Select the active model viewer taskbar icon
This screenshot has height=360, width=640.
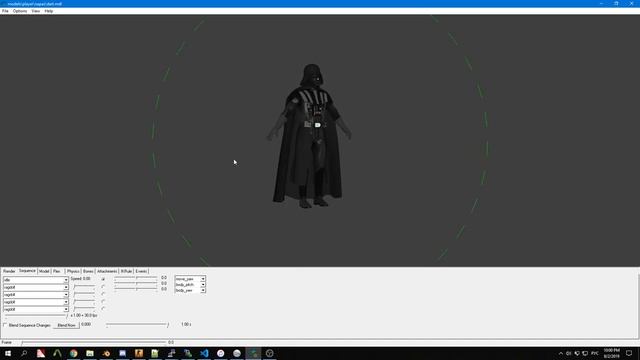[253, 353]
